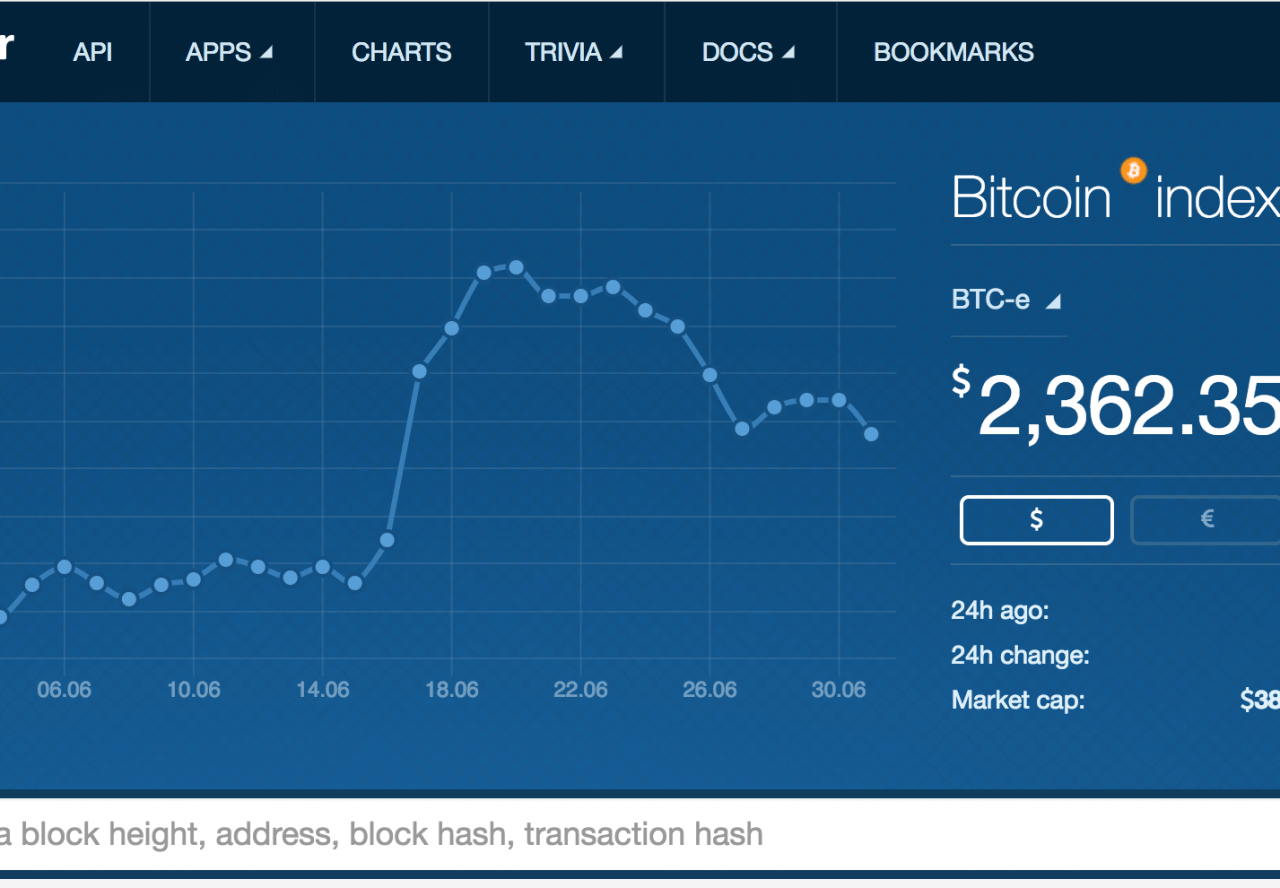The image size is (1280, 888).
Task: Click the 26.06 date axis label
Action: pos(710,690)
